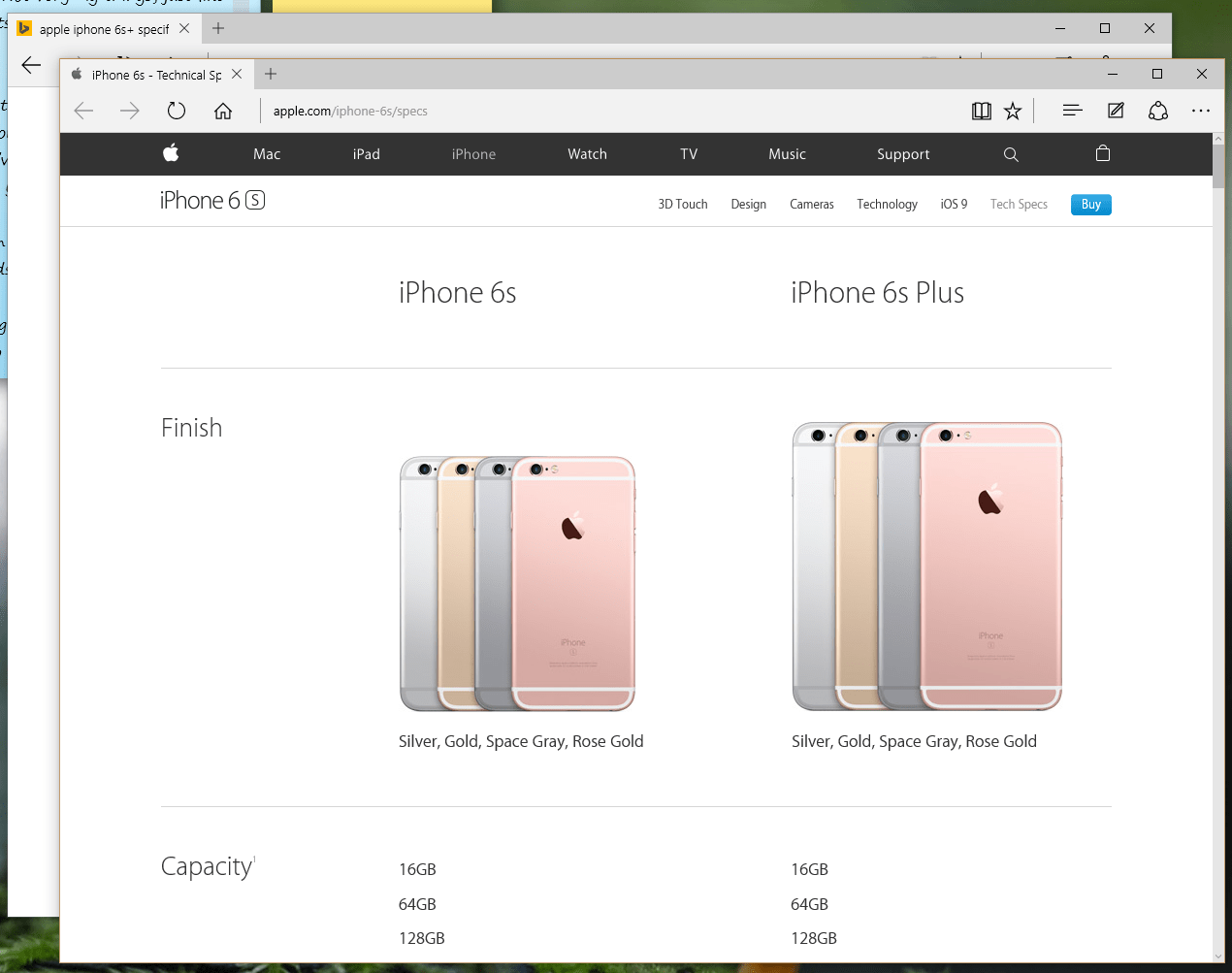Minimize the front Edge window
This screenshot has width=1232, height=973.
1112,74
